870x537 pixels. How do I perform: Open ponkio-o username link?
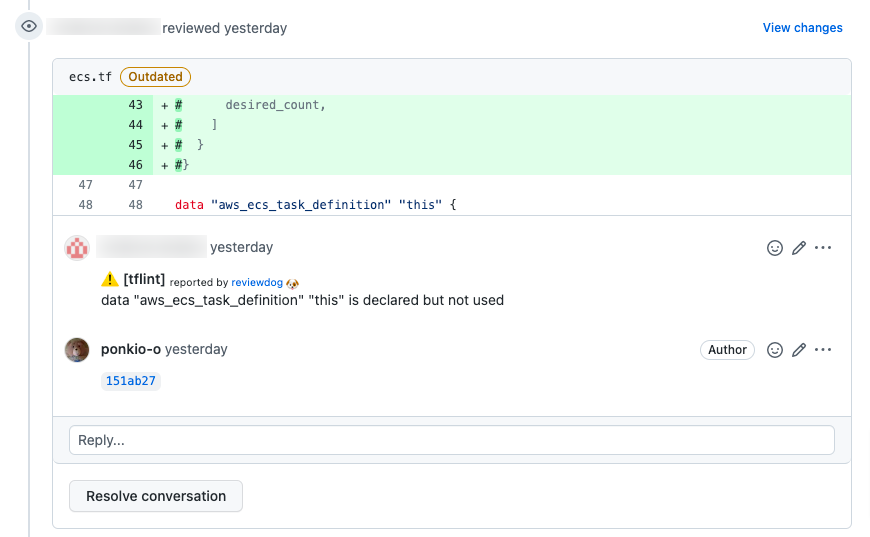(131, 349)
